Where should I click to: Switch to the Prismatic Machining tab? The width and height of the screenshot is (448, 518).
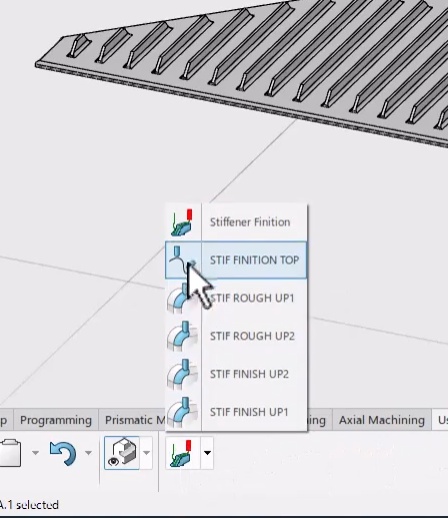[134, 420]
